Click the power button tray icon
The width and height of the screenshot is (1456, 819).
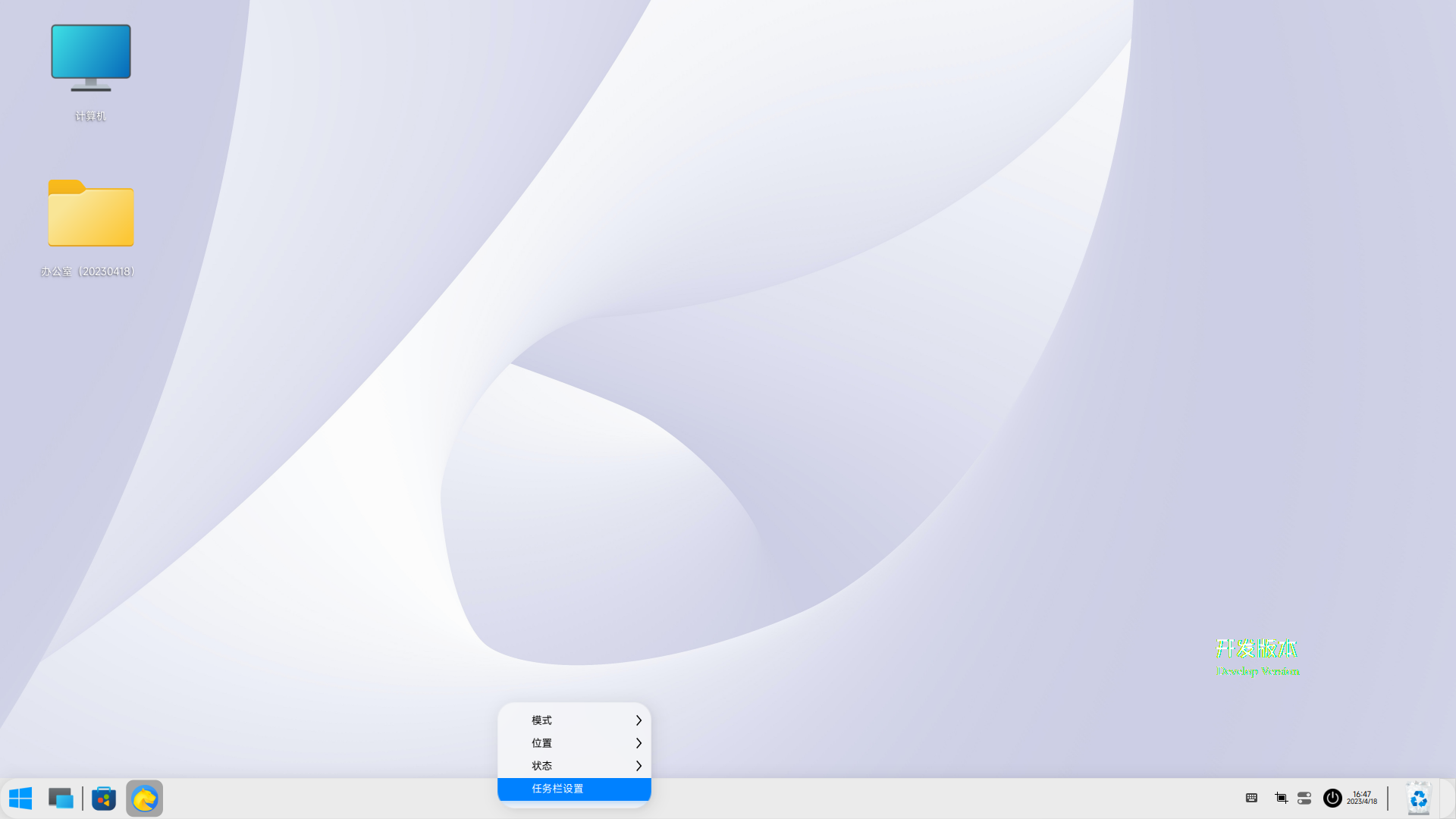[x=1332, y=798]
